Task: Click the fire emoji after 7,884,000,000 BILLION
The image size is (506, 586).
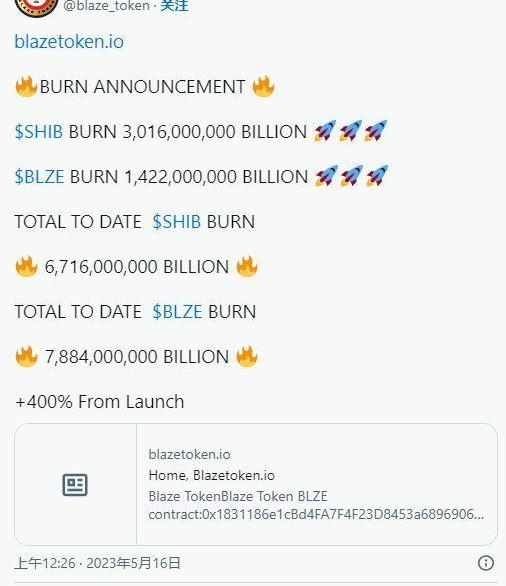Action: [x=247, y=357]
